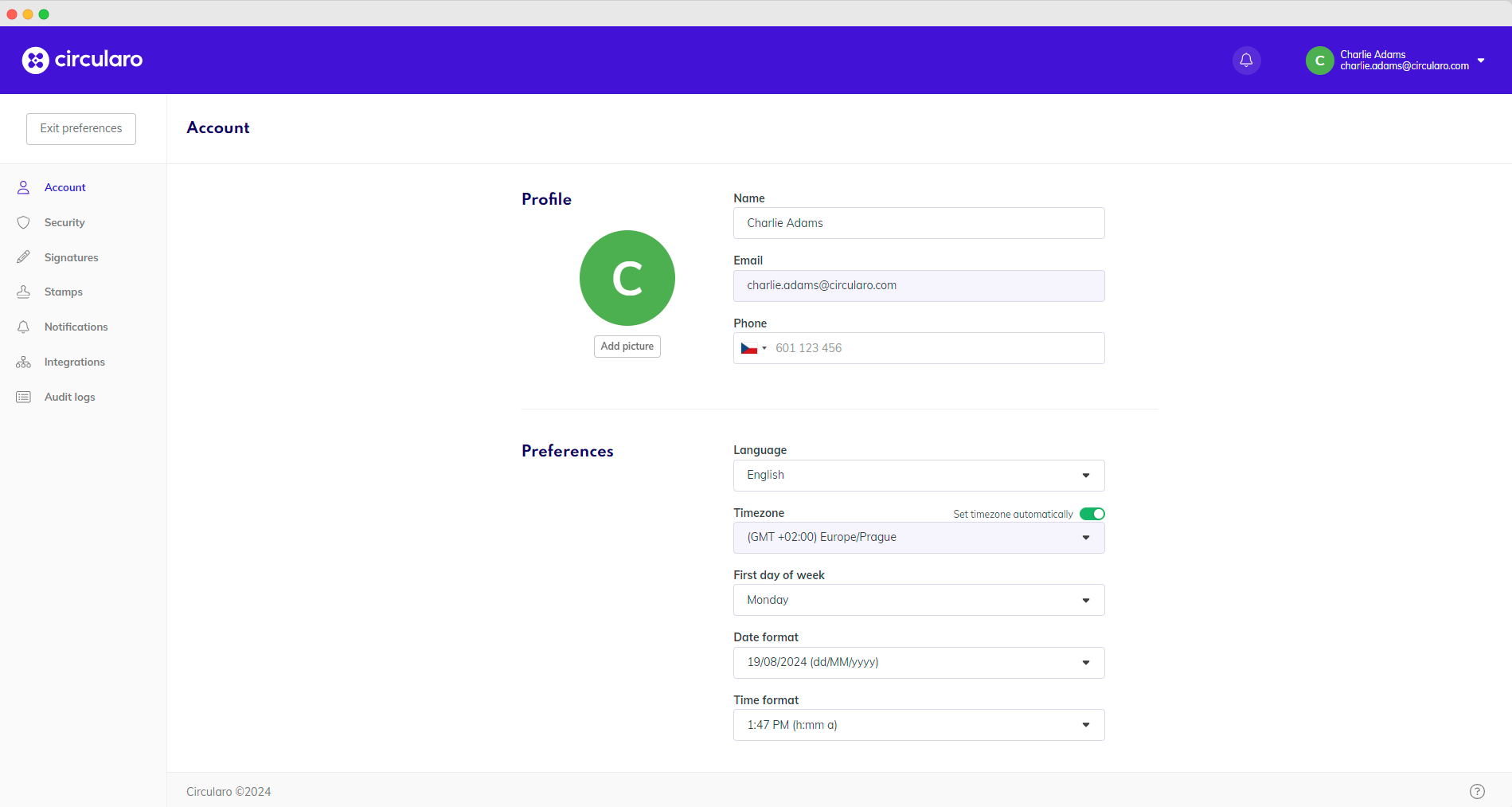The width and height of the screenshot is (1512, 807).
Task: Click the Integrations icon in sidebar
Action: [x=24, y=362]
